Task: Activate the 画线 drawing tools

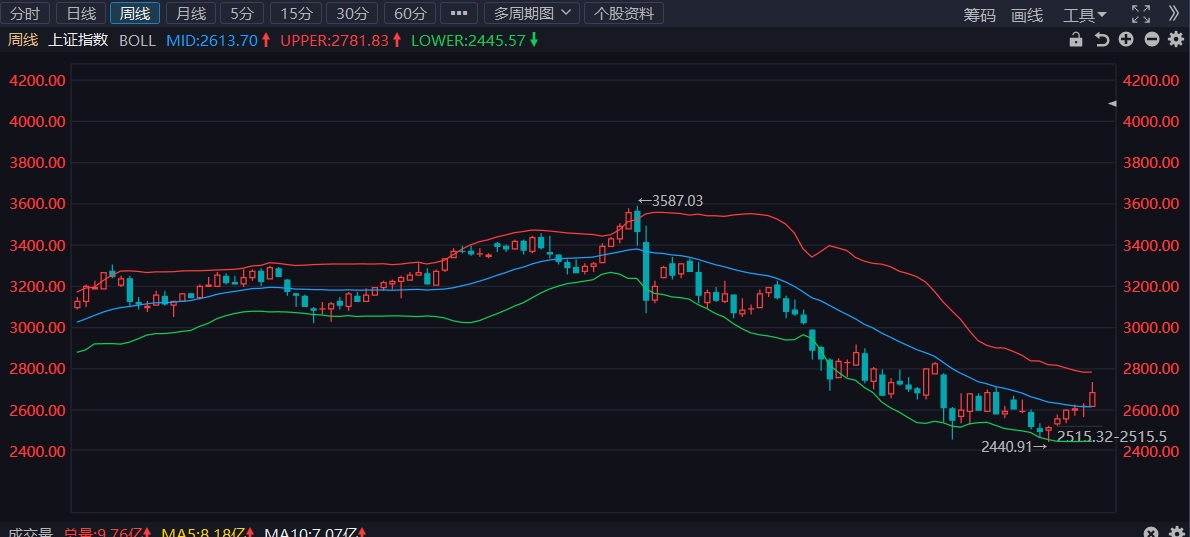Action: pos(1027,14)
